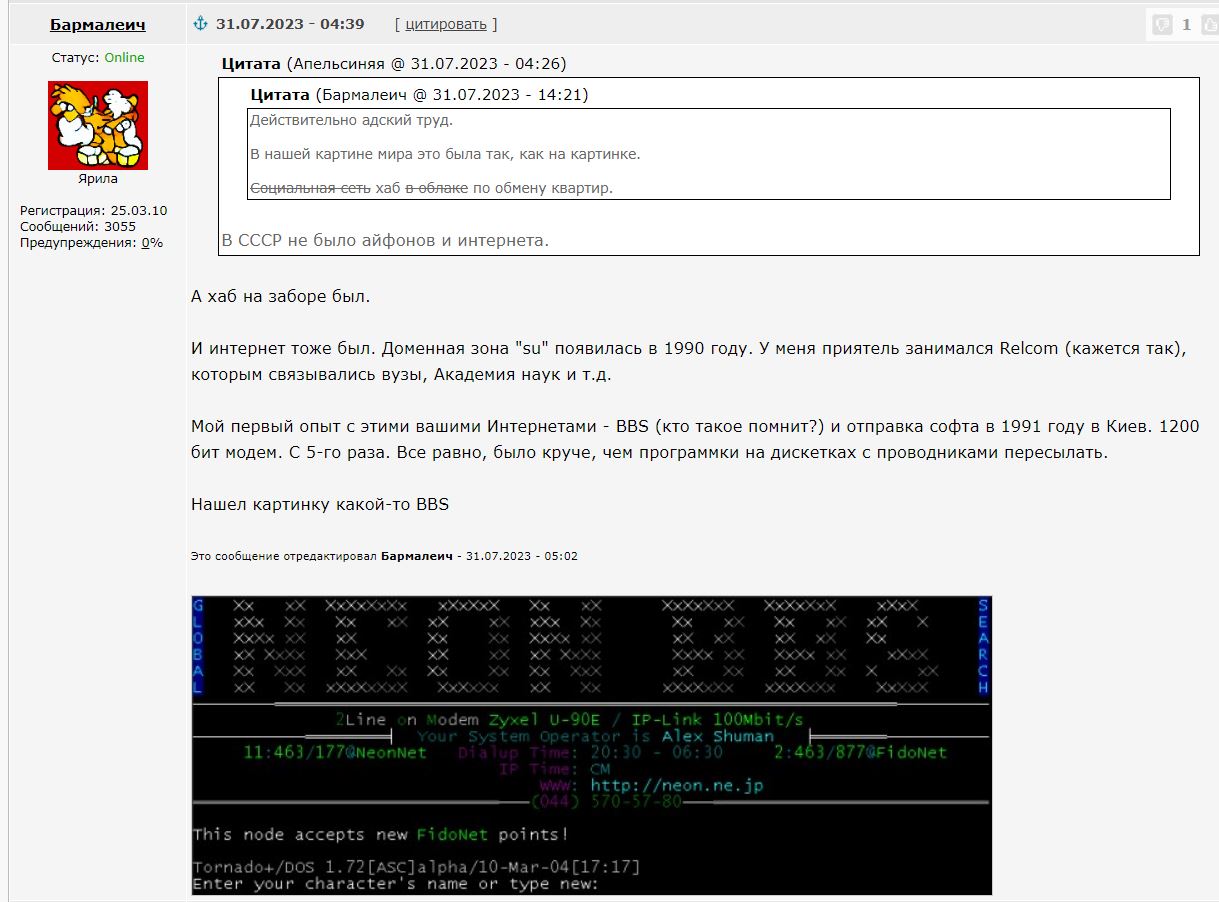Click the post rating count 1
The height and width of the screenshot is (902, 1219).
point(1187,25)
